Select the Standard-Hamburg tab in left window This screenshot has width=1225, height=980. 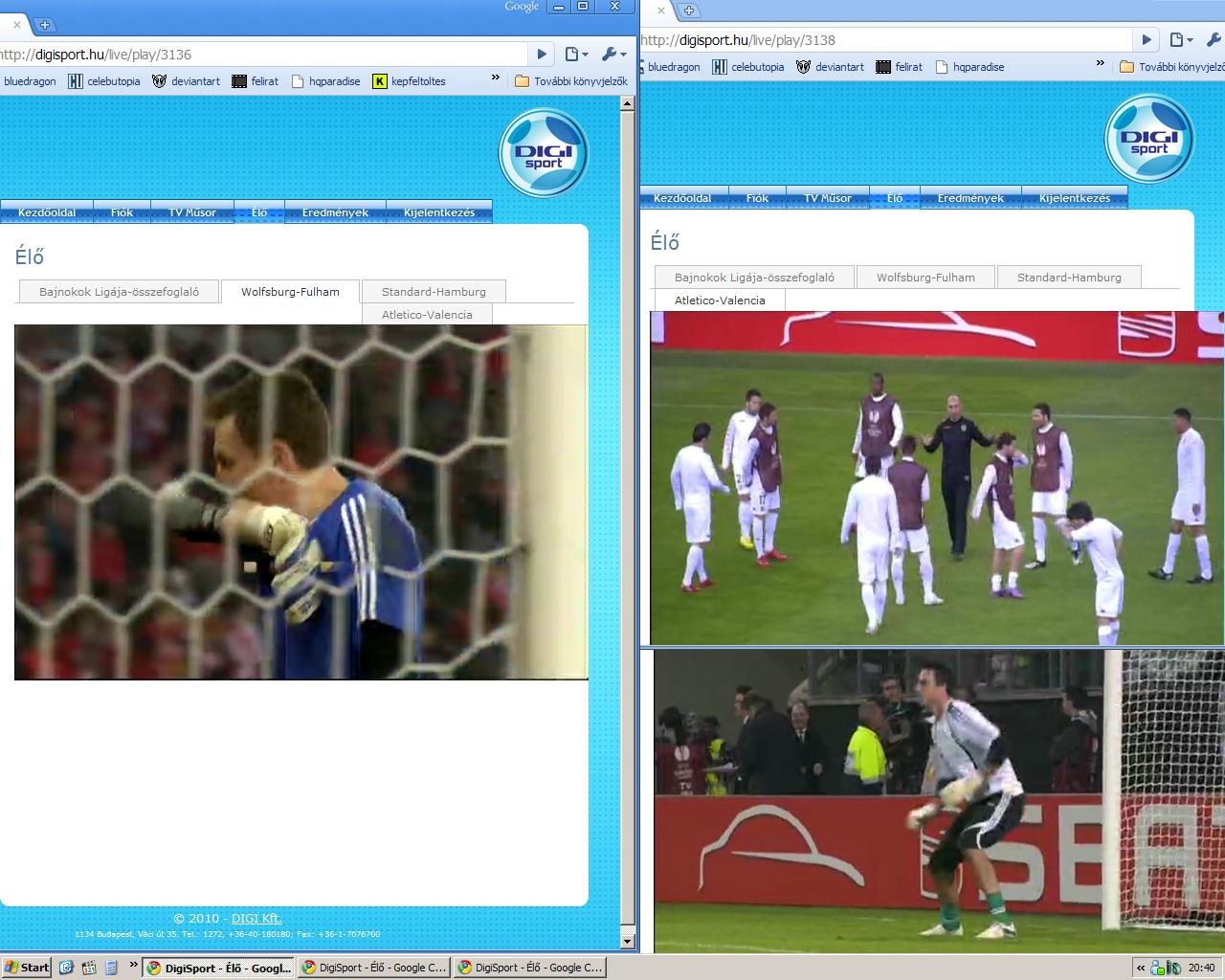tap(434, 292)
